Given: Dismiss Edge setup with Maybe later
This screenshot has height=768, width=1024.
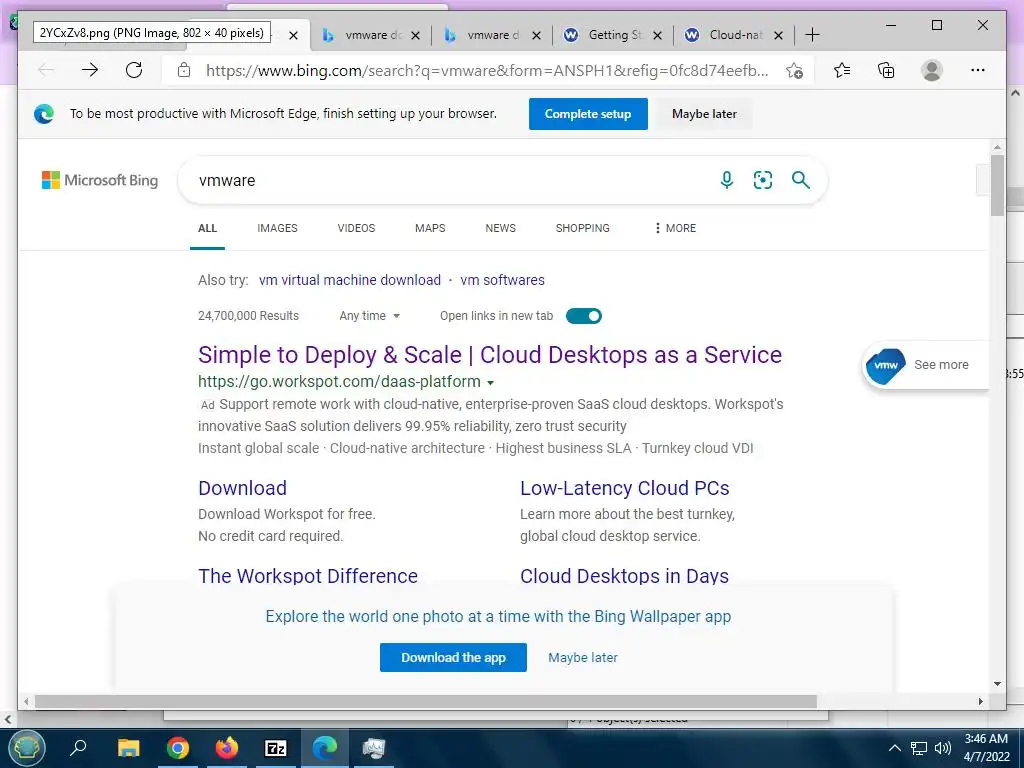Looking at the screenshot, I should click(x=704, y=114).
